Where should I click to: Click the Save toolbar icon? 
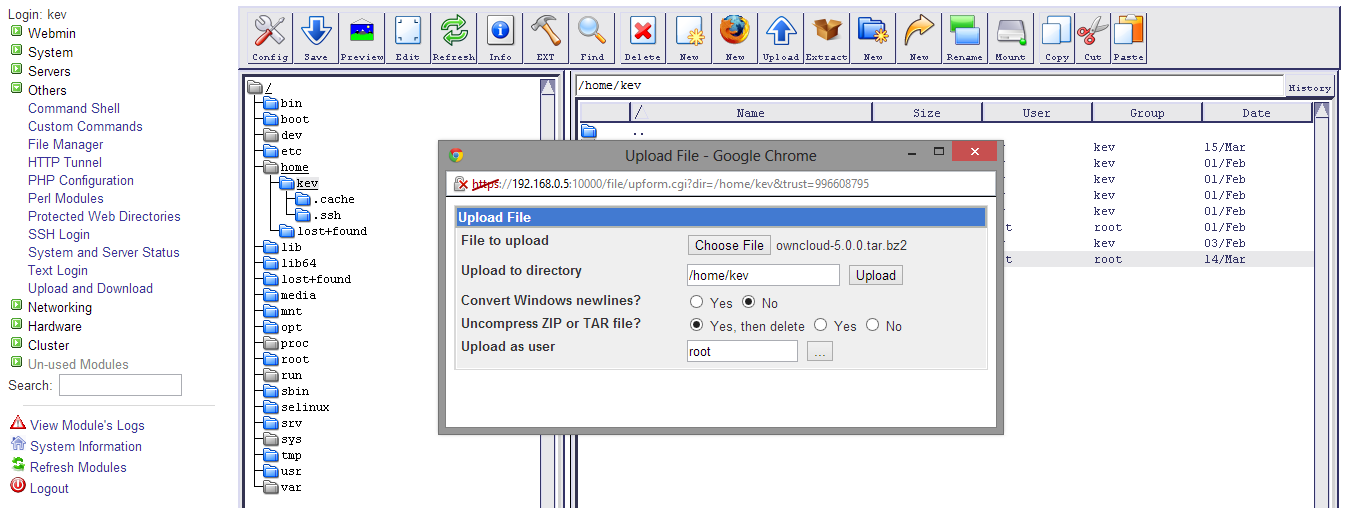pos(316,39)
